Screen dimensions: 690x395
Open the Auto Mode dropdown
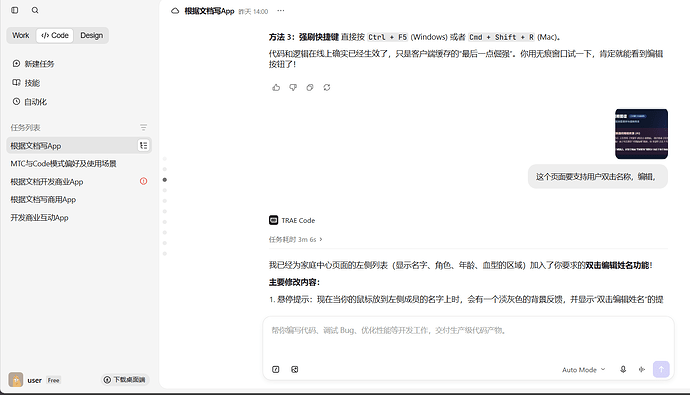(584, 370)
